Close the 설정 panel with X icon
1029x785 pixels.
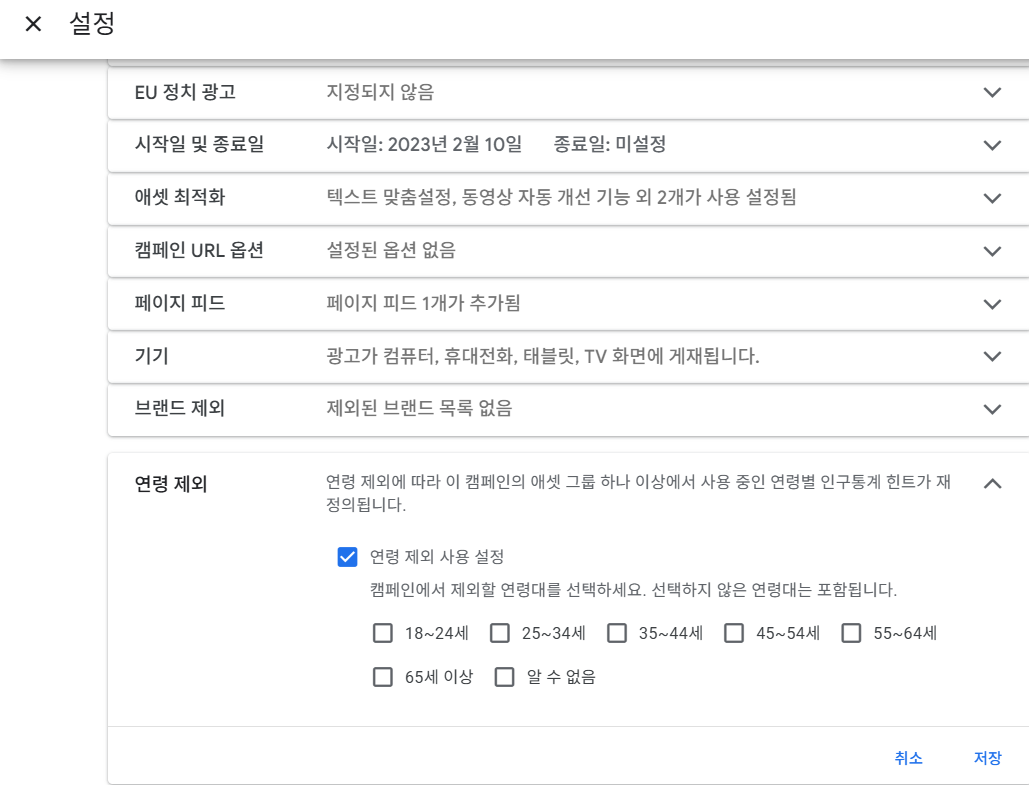pos(33,24)
